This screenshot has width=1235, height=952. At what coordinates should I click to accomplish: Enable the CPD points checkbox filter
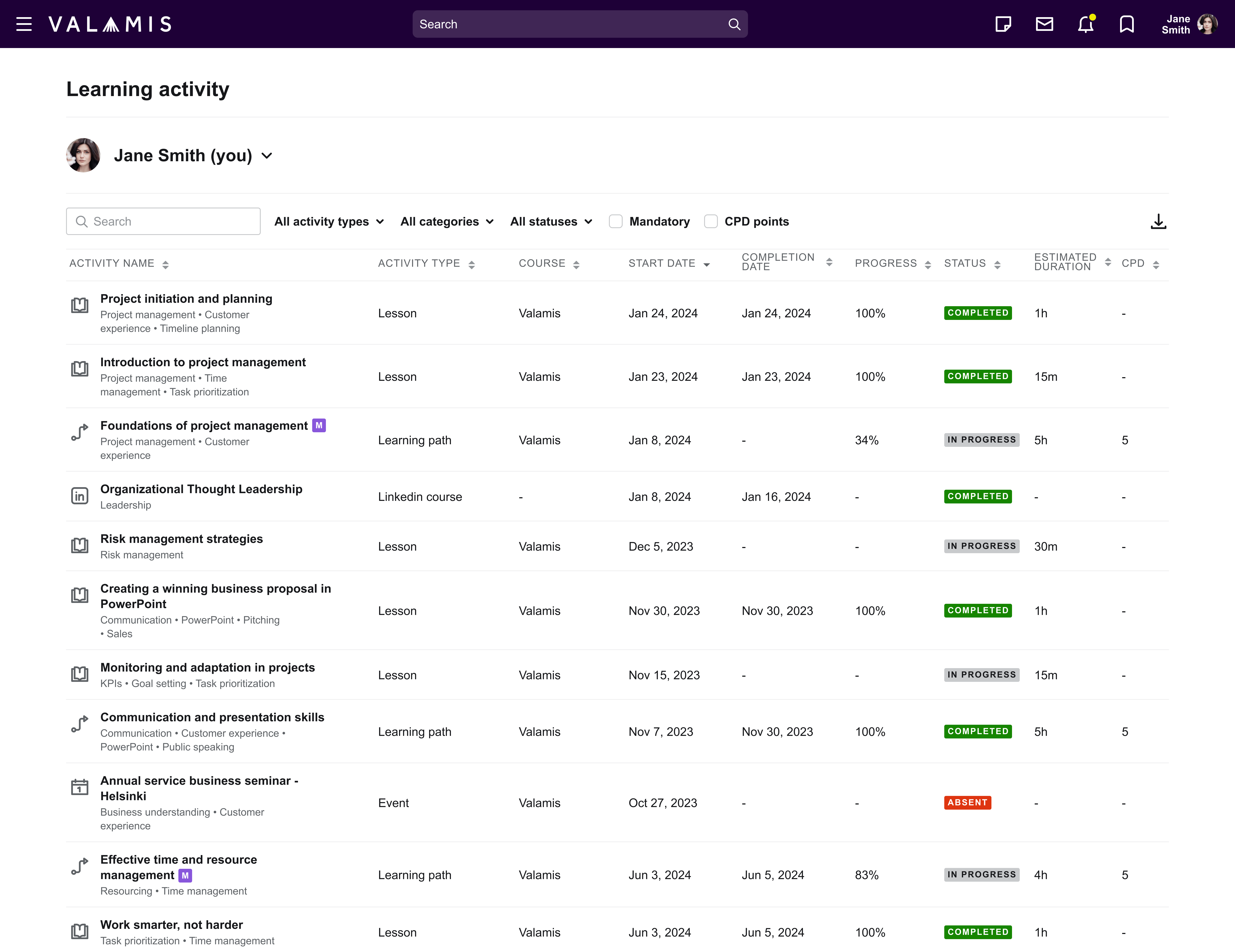711,222
